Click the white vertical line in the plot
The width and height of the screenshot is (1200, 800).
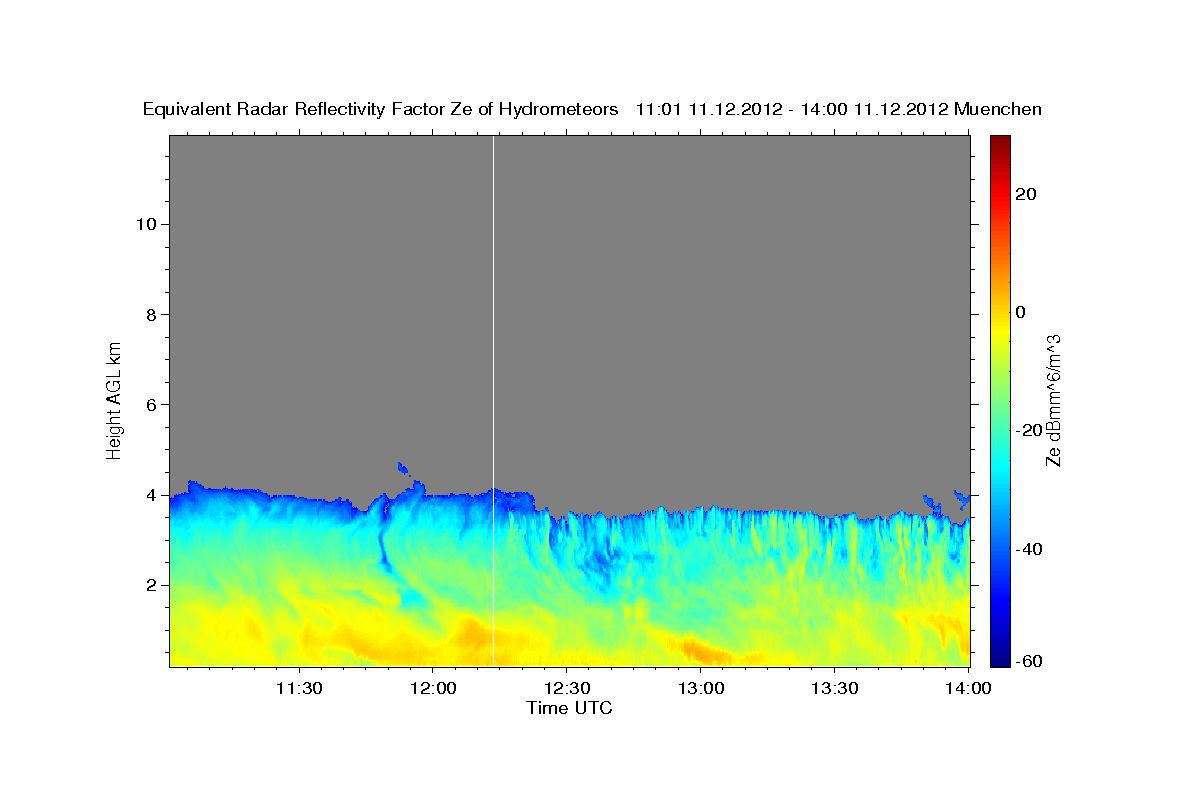tap(494, 400)
